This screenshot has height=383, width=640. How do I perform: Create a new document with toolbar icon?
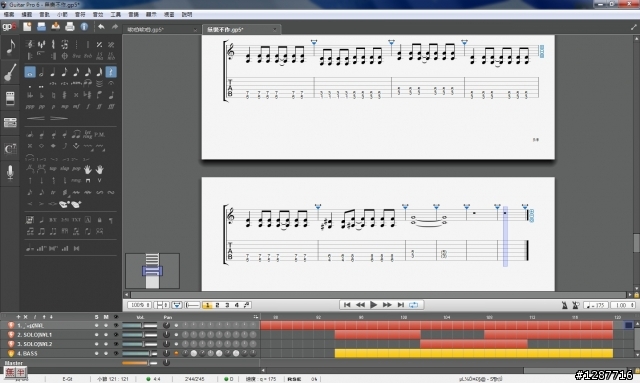tap(27, 27)
